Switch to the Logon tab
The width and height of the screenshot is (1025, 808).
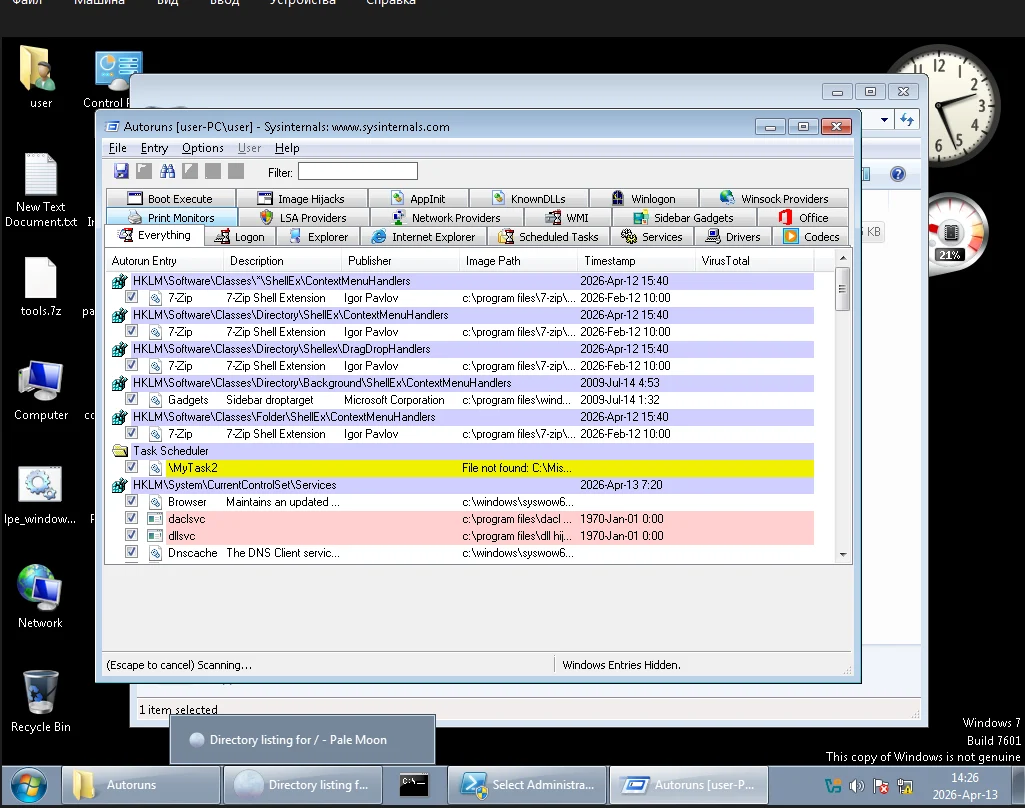click(240, 237)
